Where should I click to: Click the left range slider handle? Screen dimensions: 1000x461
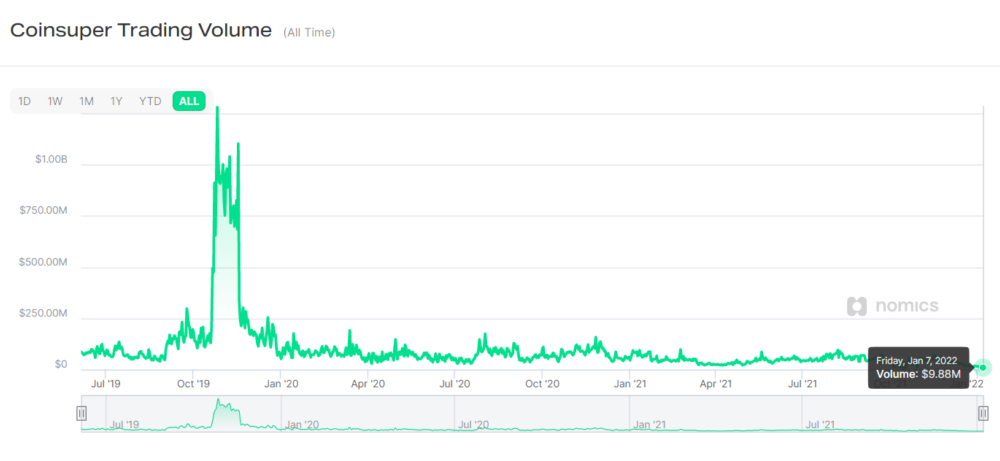pyautogui.click(x=81, y=413)
